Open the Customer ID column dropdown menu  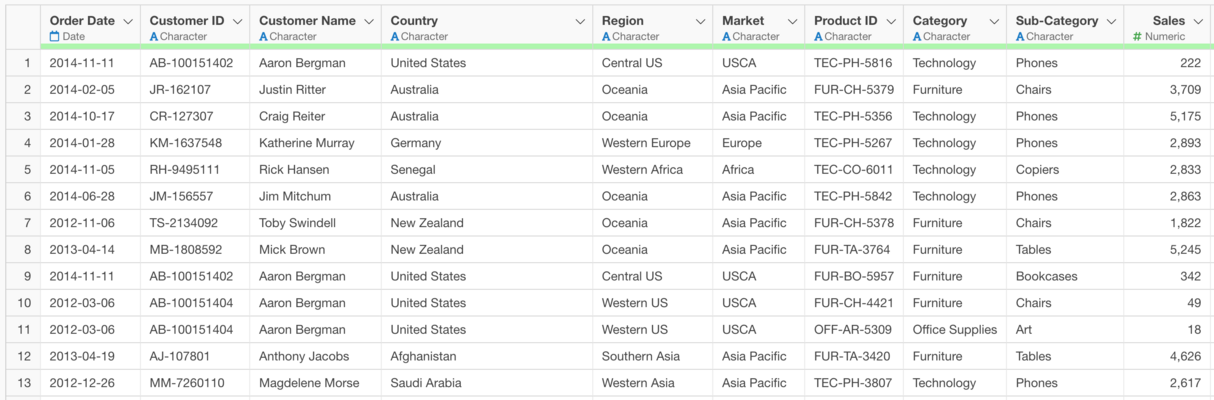(x=237, y=21)
